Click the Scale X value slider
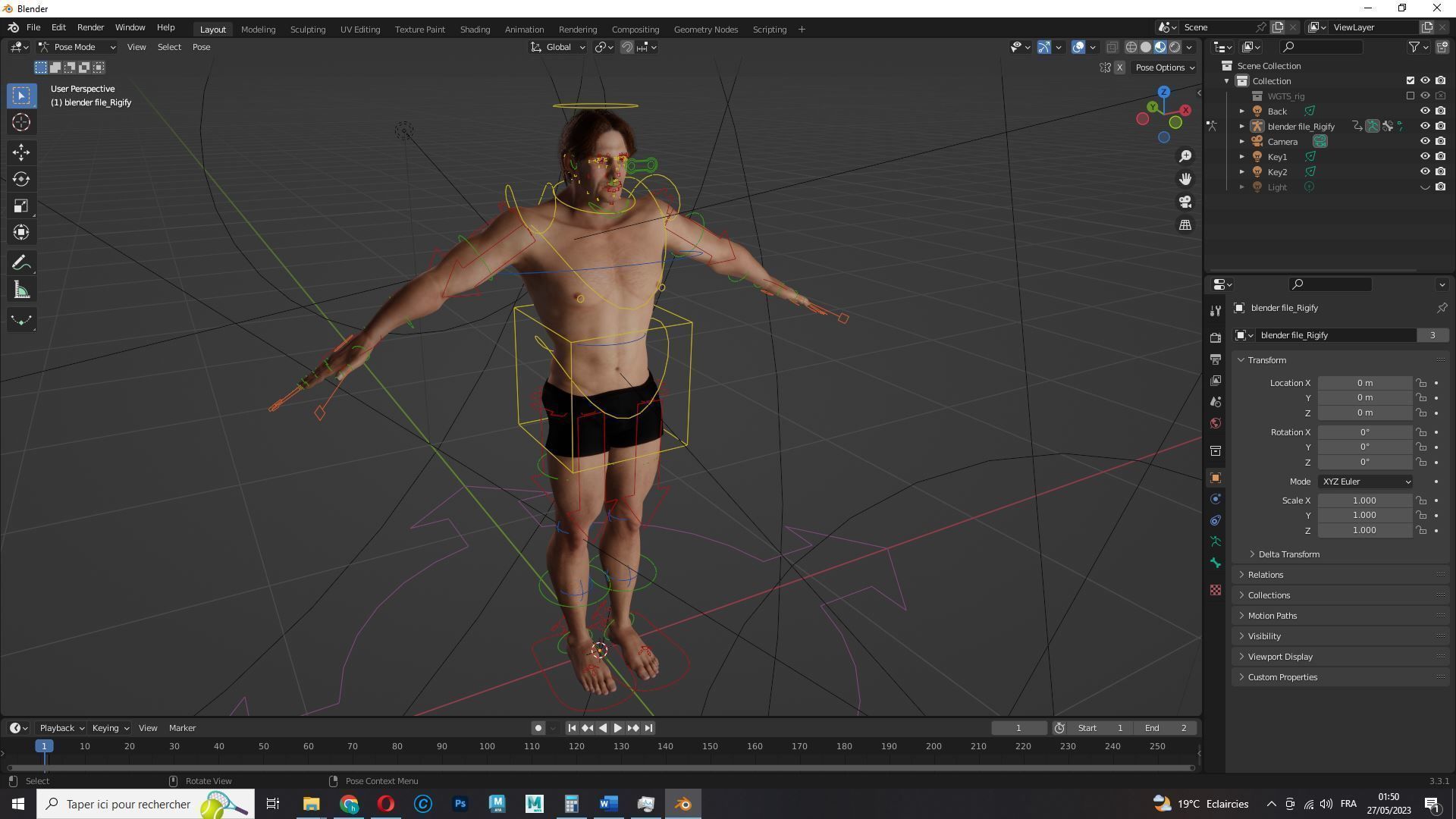This screenshot has width=1456, height=819. click(x=1365, y=500)
